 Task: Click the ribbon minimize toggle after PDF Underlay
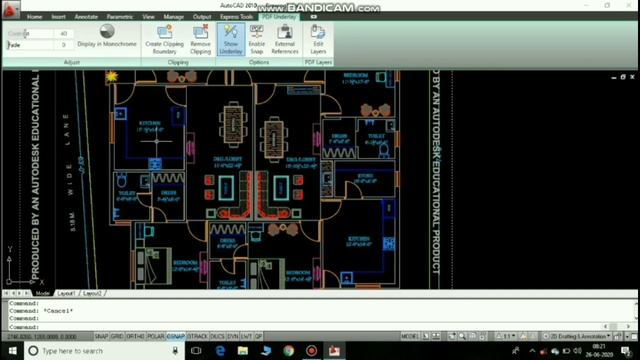[313, 17]
